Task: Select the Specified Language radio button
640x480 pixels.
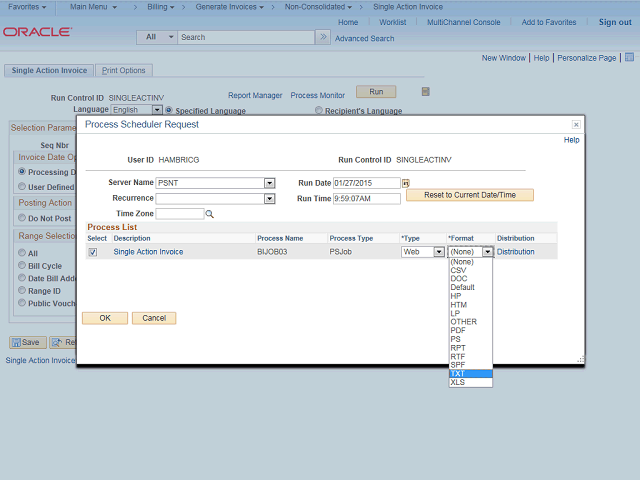Action: tap(169, 110)
